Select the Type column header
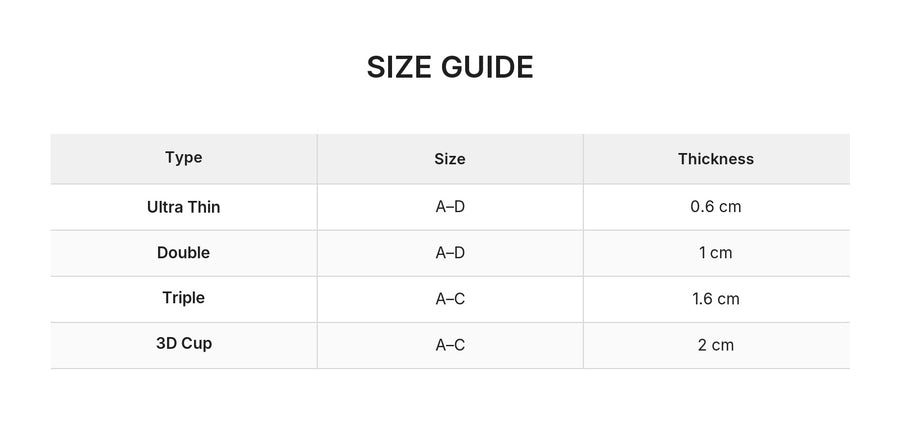Image resolution: width=900 pixels, height=422 pixels. pos(184,158)
